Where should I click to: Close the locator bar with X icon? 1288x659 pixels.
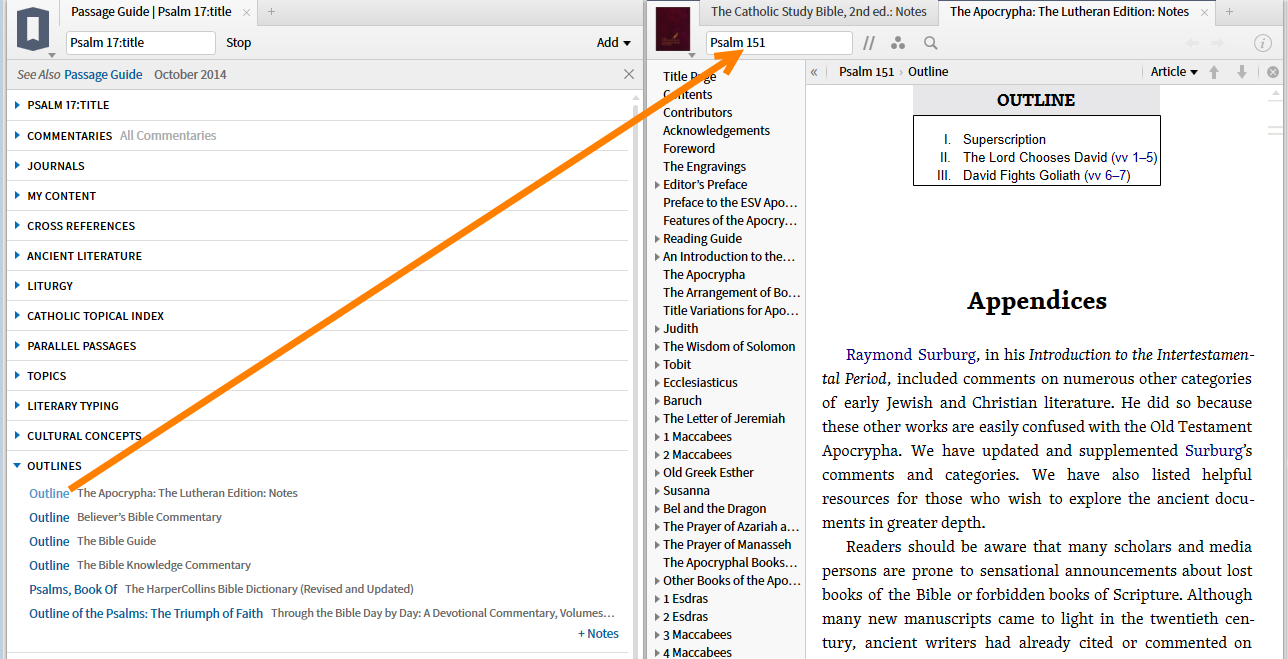click(x=1273, y=72)
